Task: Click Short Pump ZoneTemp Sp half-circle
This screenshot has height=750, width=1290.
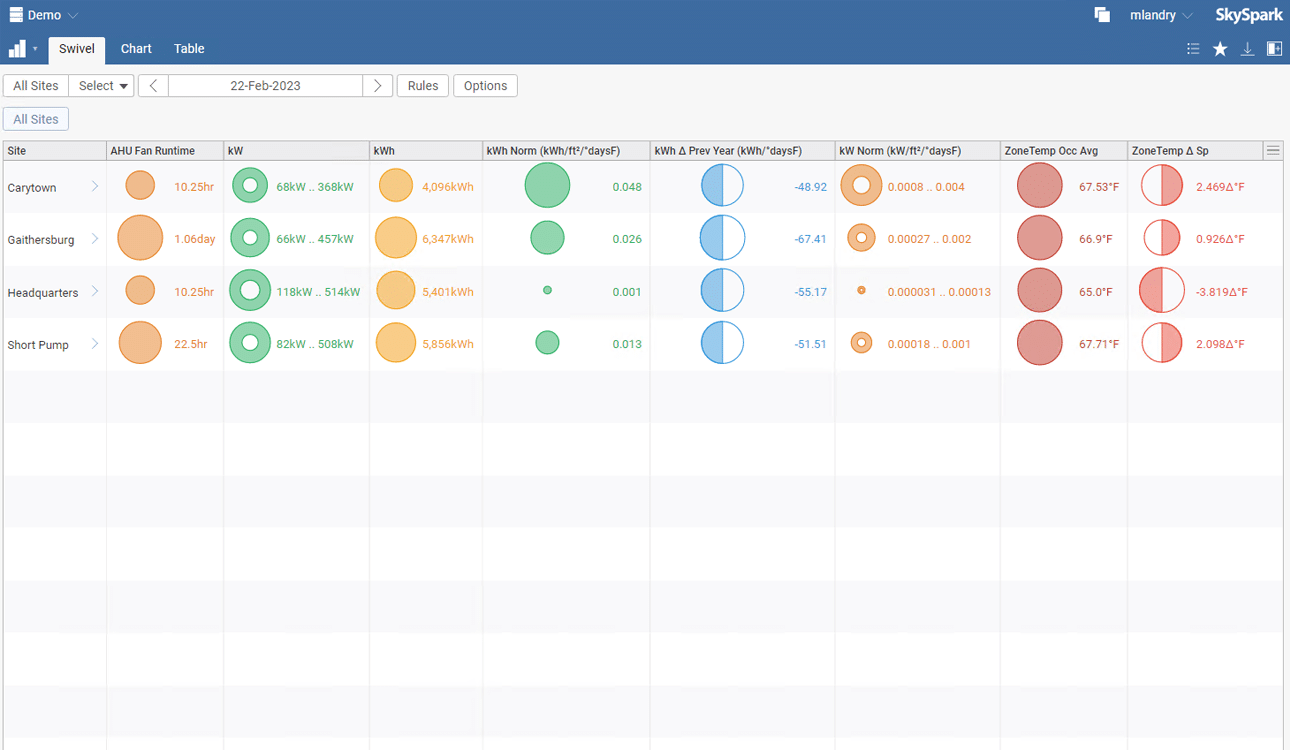Action: point(1162,343)
